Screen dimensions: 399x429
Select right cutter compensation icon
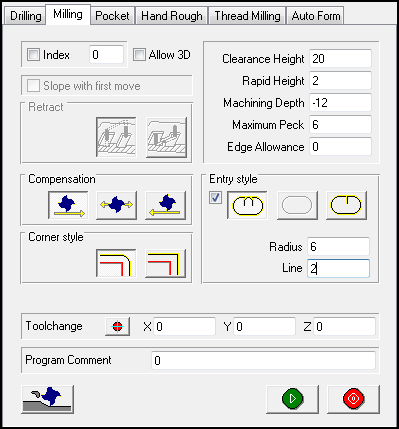pyautogui.click(x=165, y=205)
